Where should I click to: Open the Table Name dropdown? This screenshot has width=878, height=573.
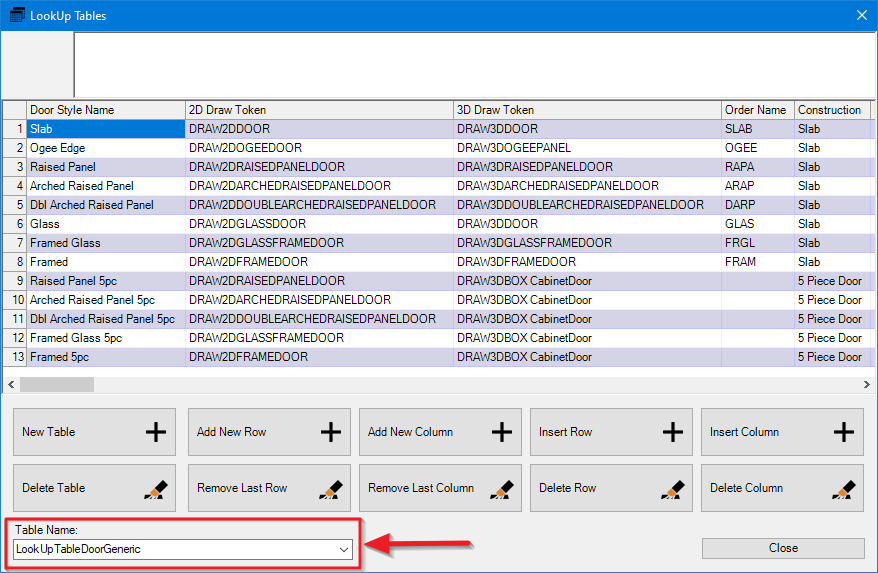pos(344,549)
